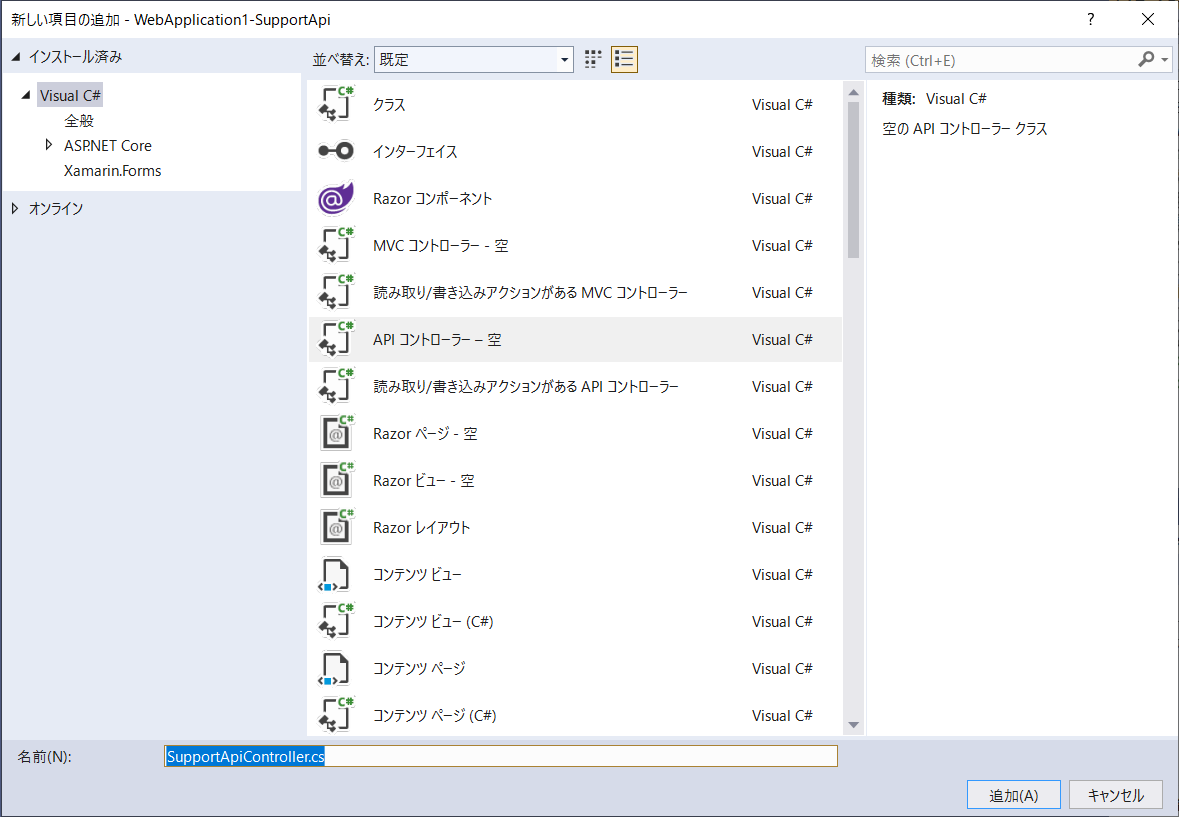Select the クラス template name
Screen dimensions: 1179x817
389,104
